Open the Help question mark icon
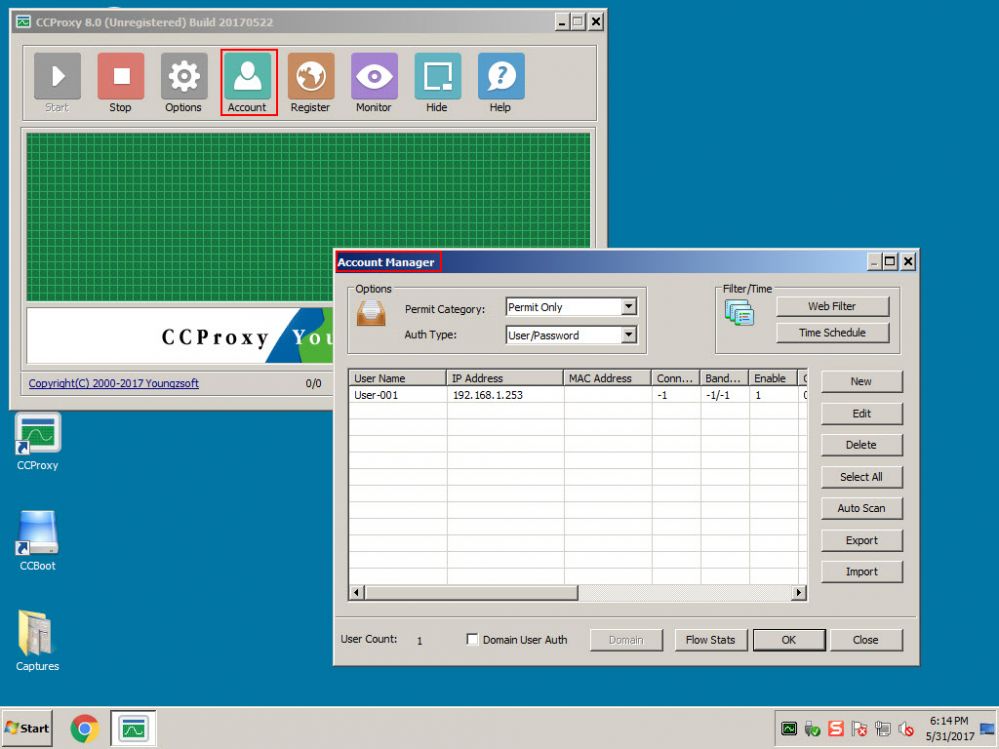 [x=501, y=76]
